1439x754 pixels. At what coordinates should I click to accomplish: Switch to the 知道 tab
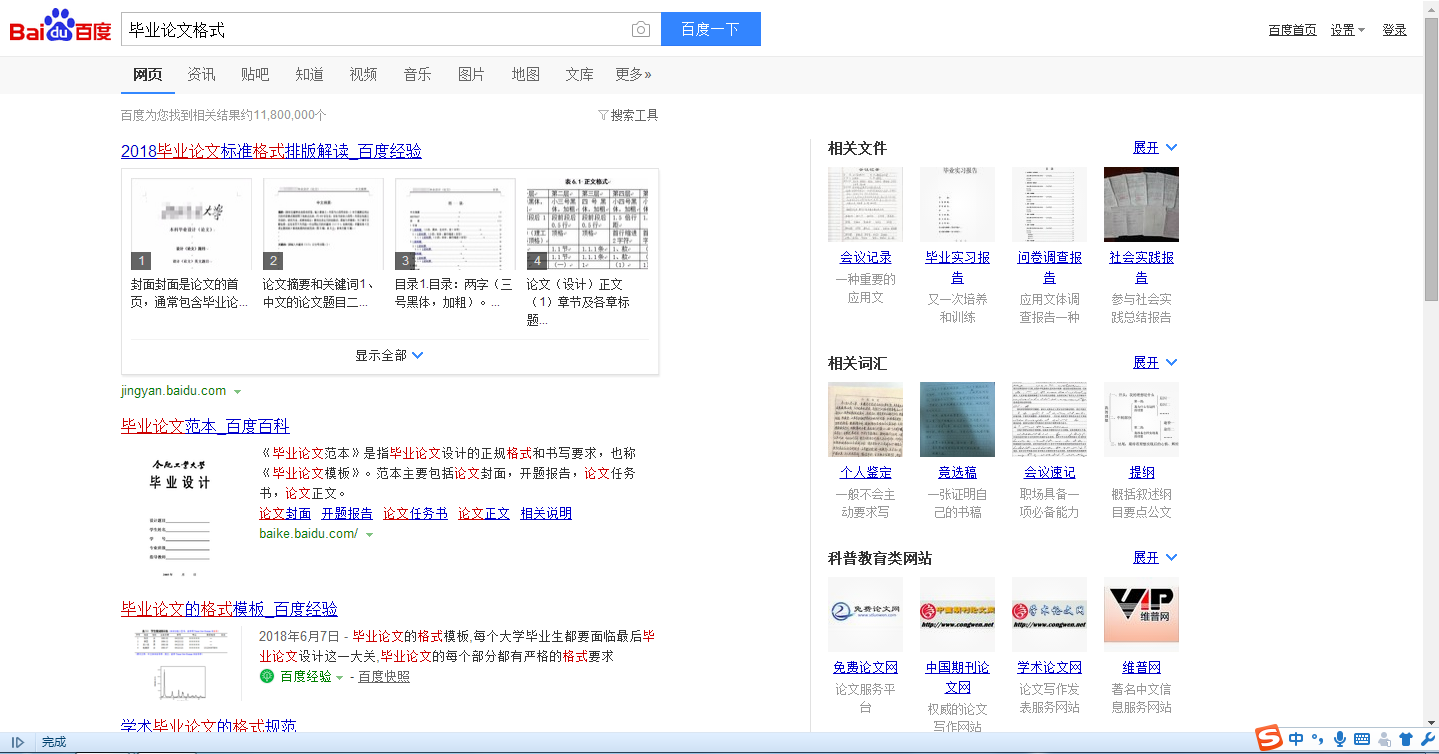(x=309, y=74)
